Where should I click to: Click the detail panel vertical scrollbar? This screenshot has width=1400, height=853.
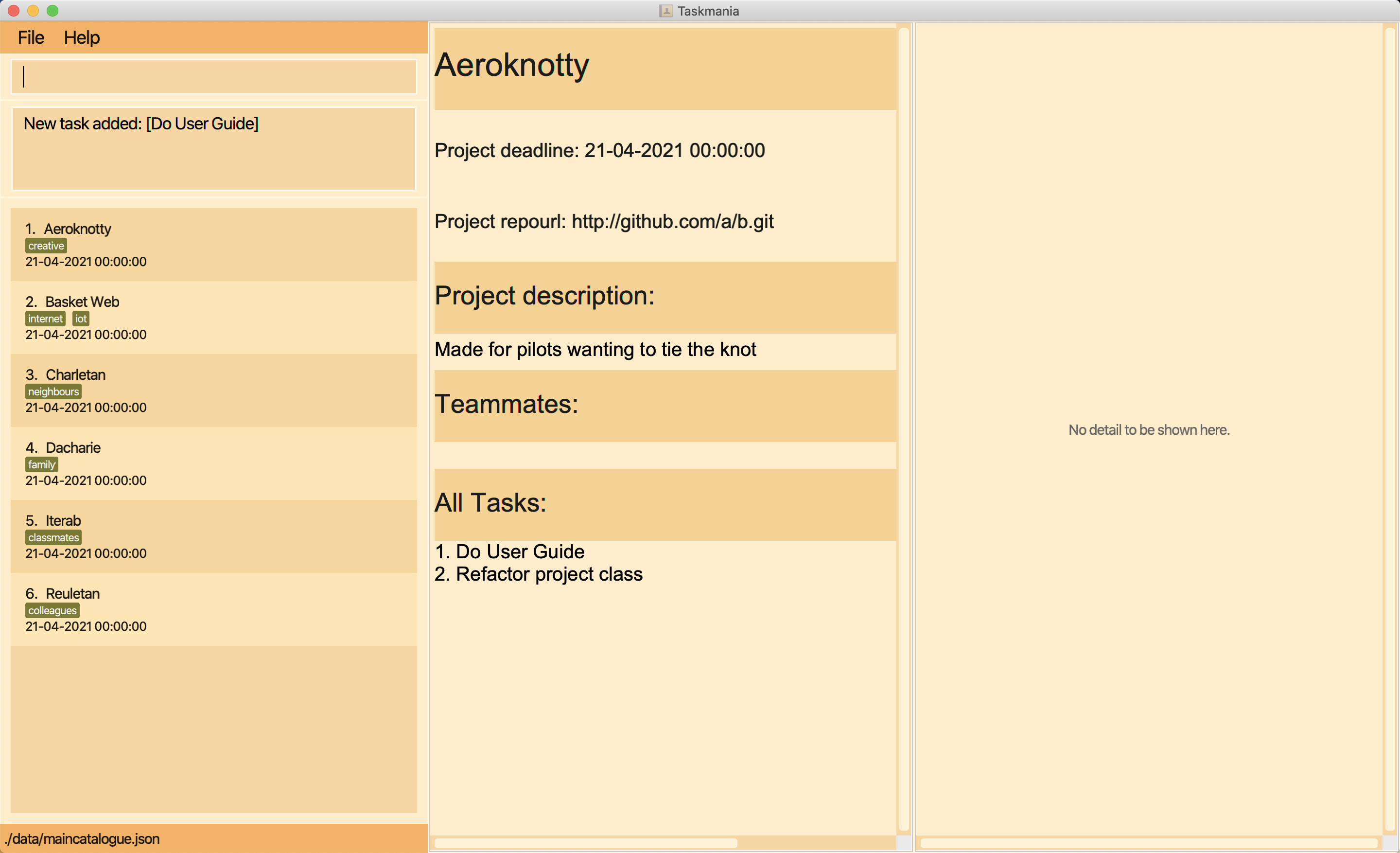1390,429
